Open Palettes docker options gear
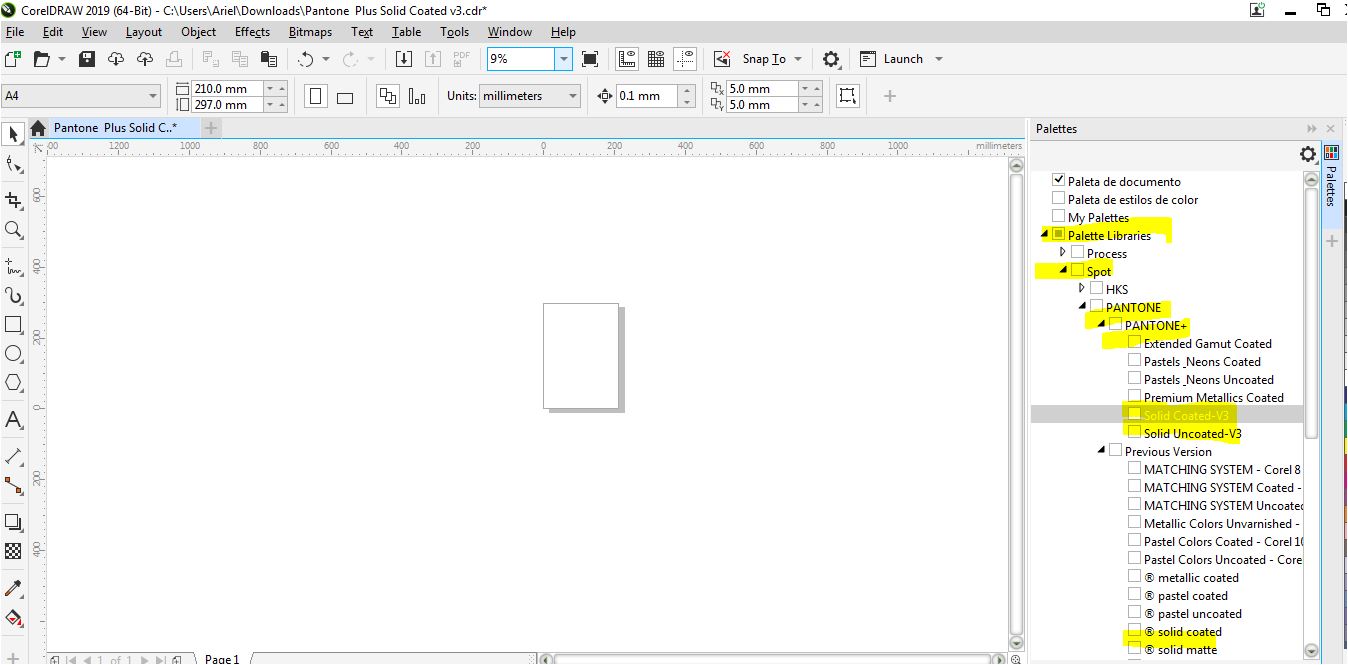This screenshot has height=665, width=1348. 1307,154
